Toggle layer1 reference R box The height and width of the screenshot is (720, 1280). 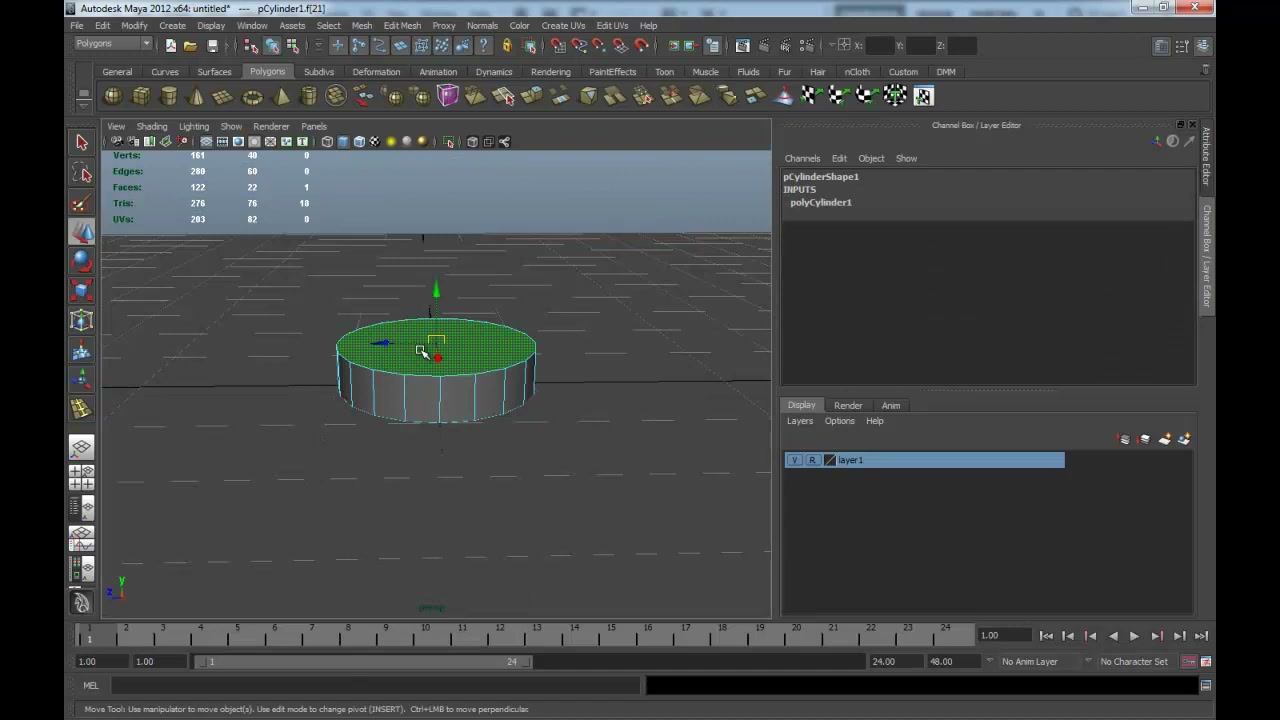812,460
